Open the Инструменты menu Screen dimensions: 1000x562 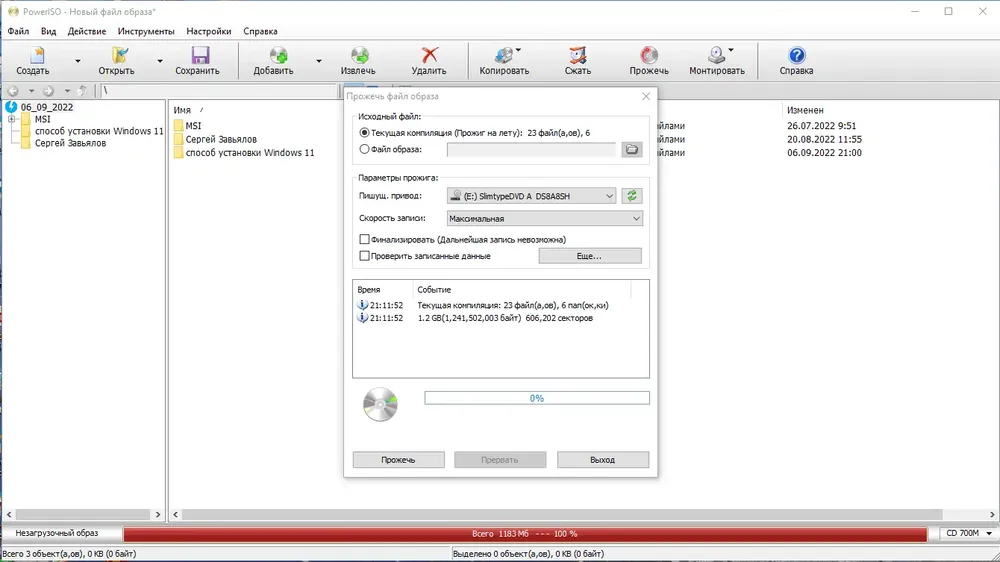pyautogui.click(x=145, y=31)
